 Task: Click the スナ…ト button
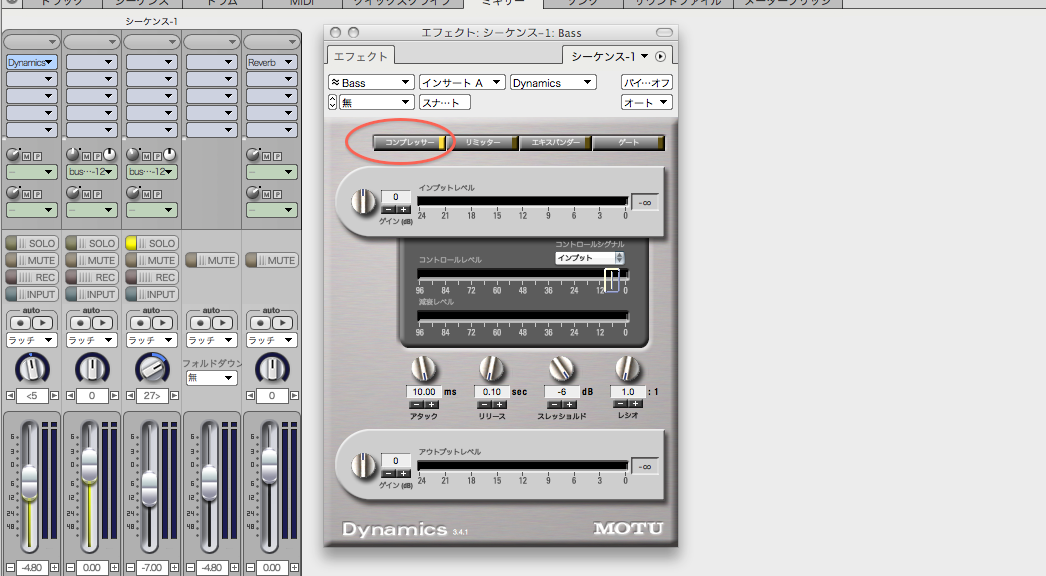pyautogui.click(x=445, y=102)
